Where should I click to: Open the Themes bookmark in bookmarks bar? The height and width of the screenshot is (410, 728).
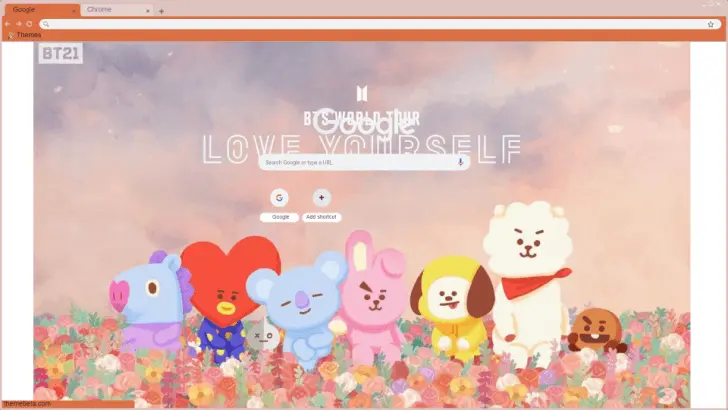pyautogui.click(x=24, y=35)
